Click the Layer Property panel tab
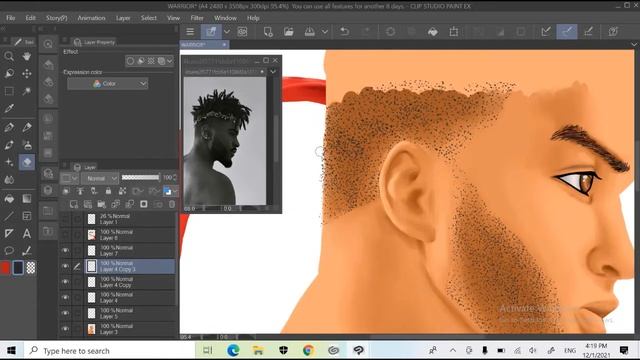 coord(95,42)
